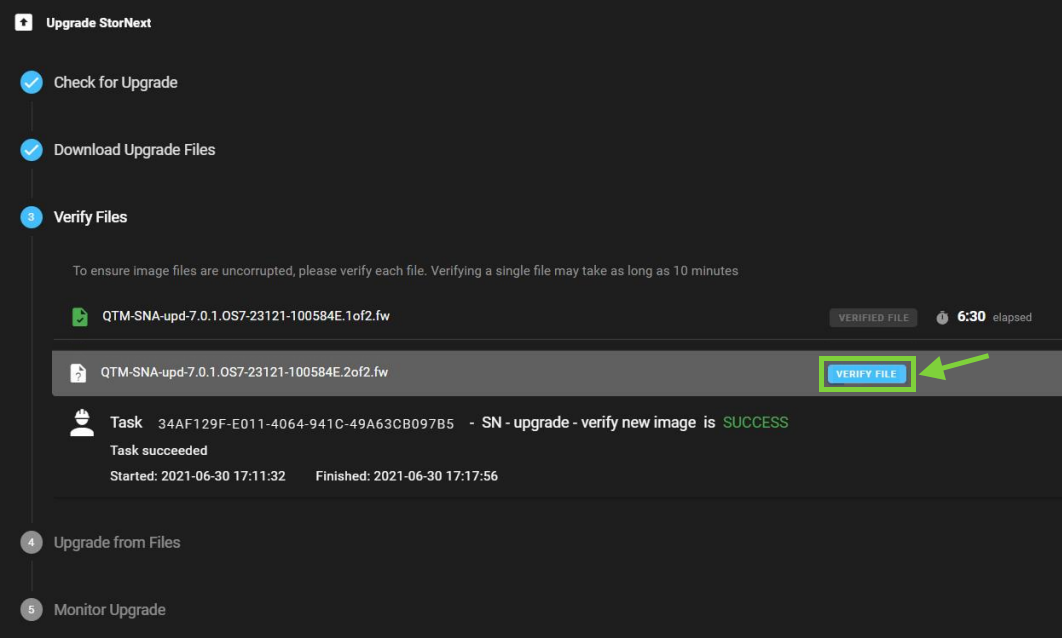
Task: Click the SN - upgrade - verify new image text
Action: [x=589, y=423]
